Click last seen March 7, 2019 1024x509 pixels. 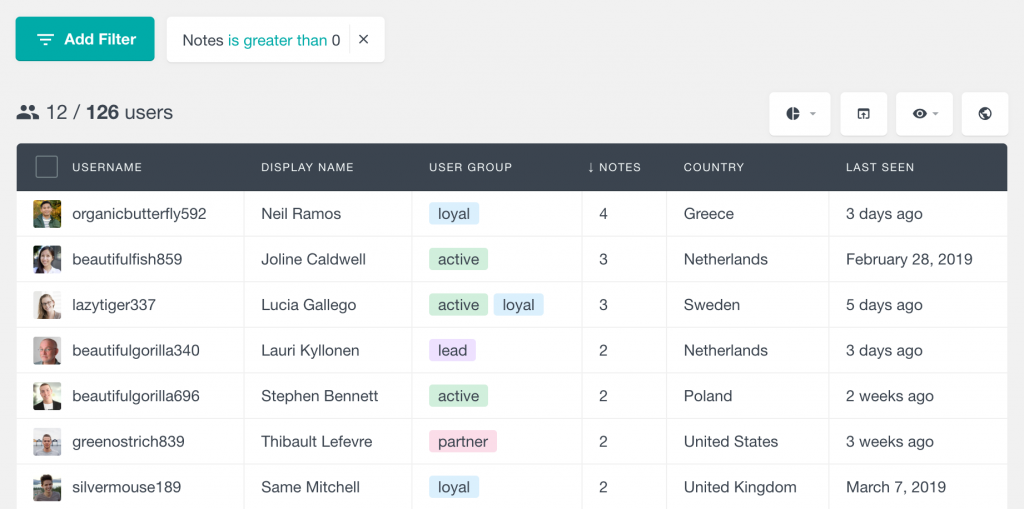[896, 487]
